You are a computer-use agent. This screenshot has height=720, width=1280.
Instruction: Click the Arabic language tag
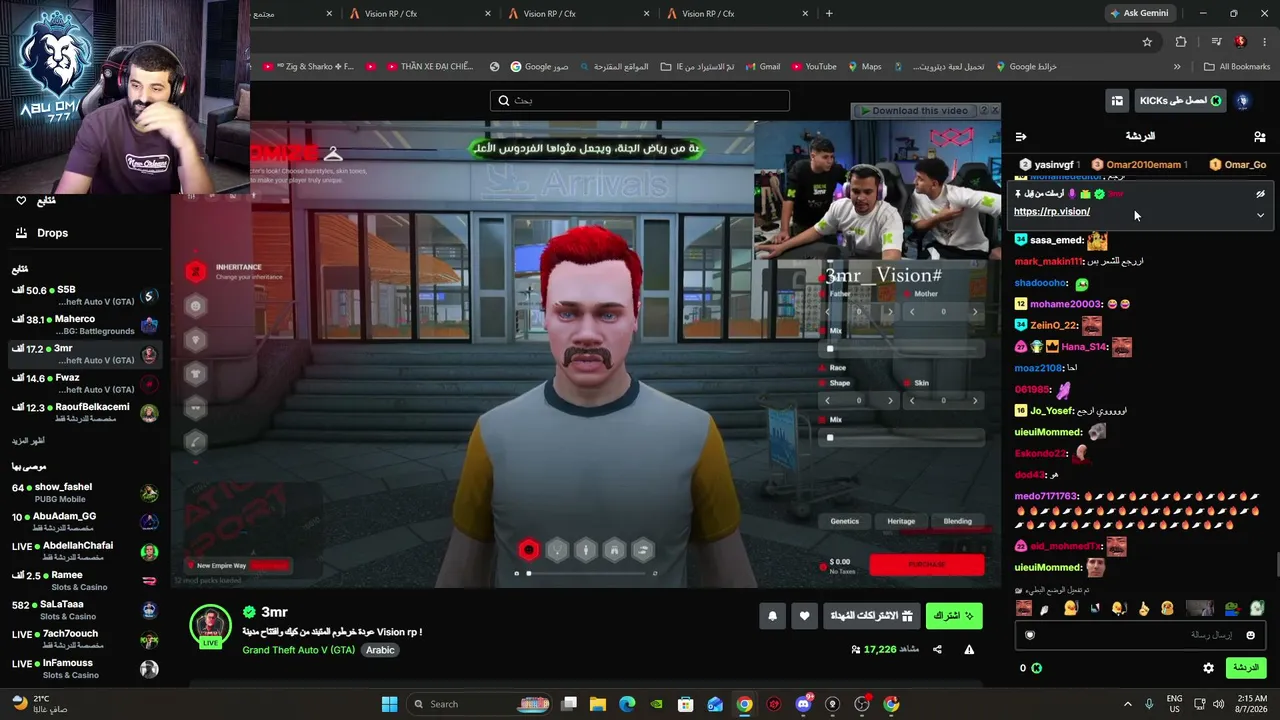point(380,650)
